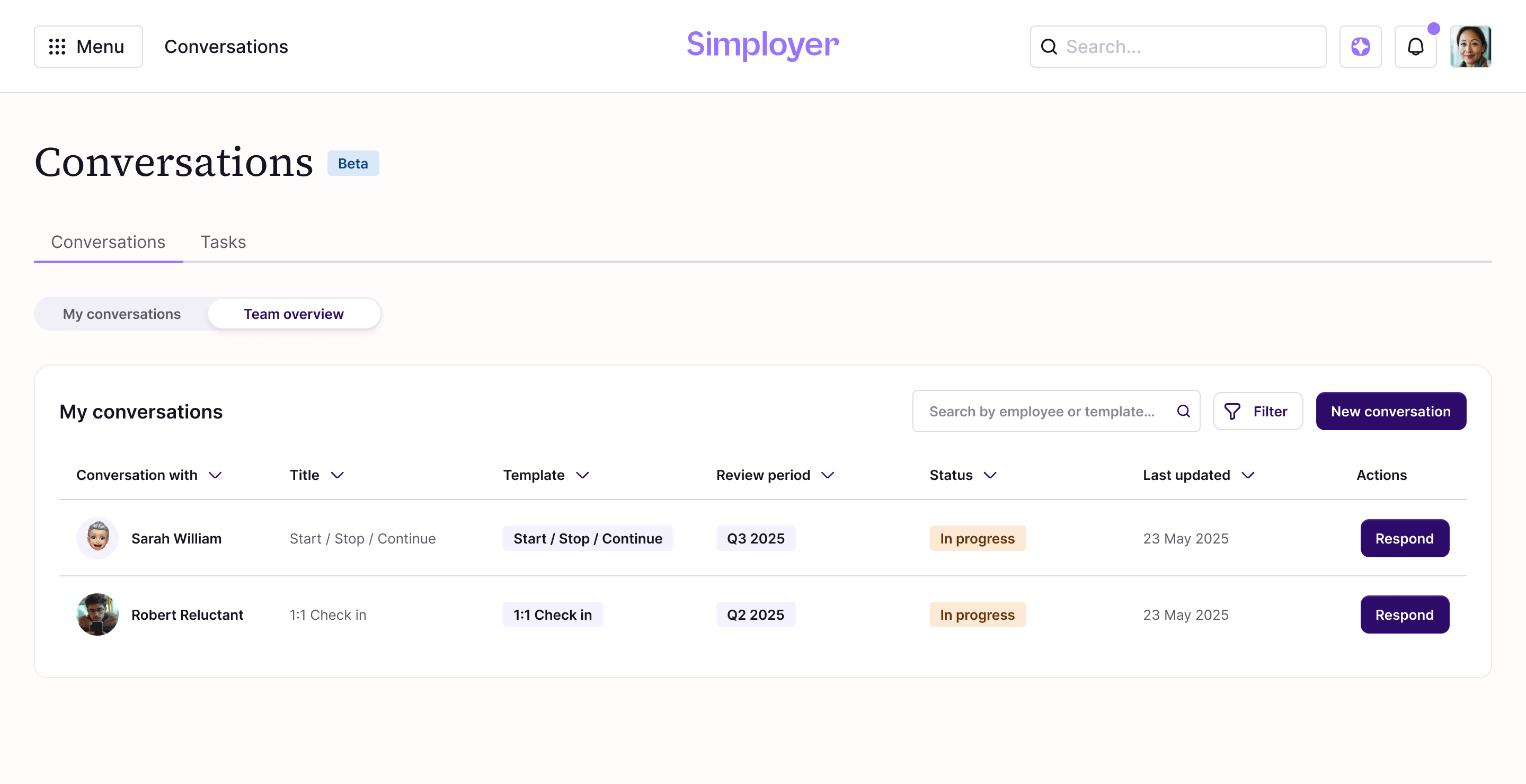Viewport: 1526px width, 784px height.
Task: Click Robert Reluctant's avatar photo
Action: pos(97,614)
